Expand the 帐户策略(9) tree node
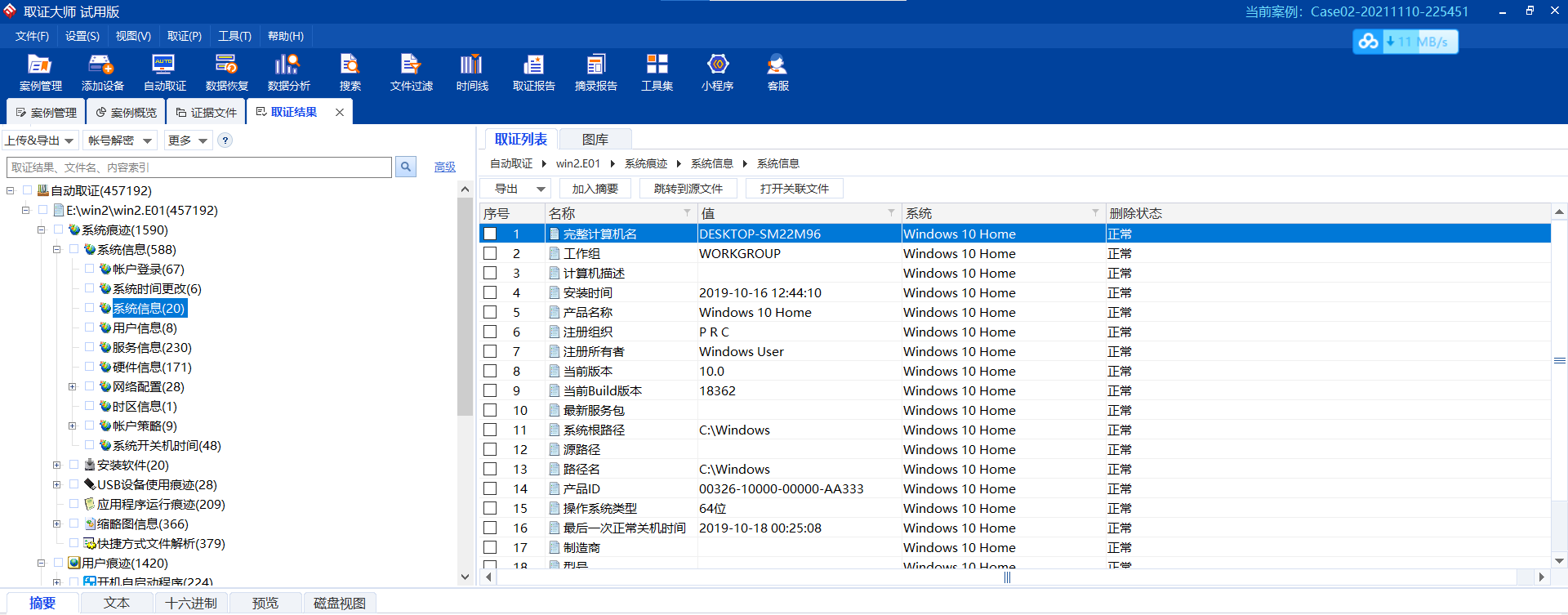The height and width of the screenshot is (615, 1568). (x=72, y=426)
